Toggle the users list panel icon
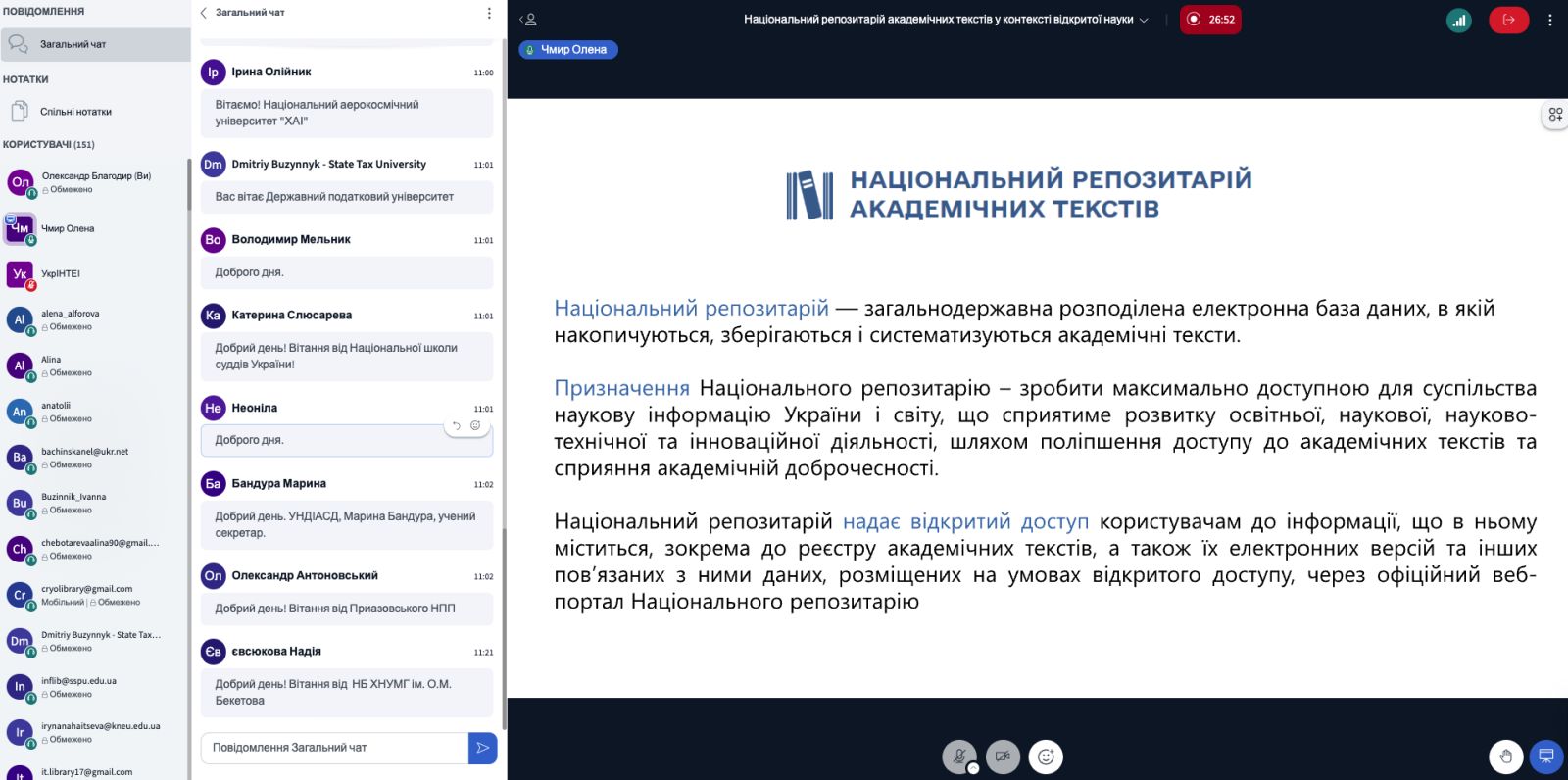 click(528, 19)
